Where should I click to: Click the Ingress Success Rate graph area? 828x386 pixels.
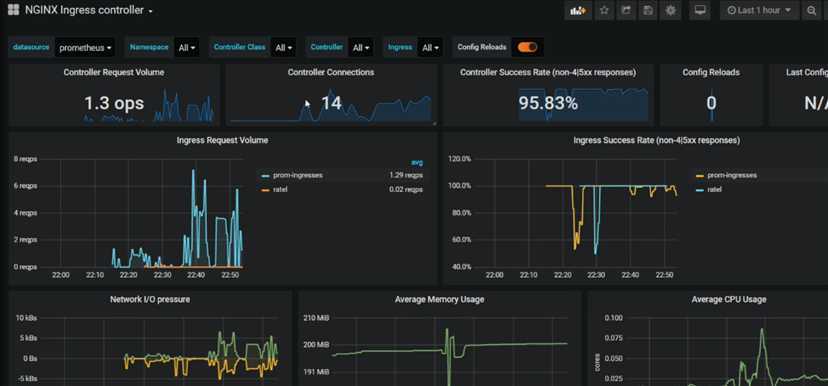pyautogui.click(x=576, y=212)
